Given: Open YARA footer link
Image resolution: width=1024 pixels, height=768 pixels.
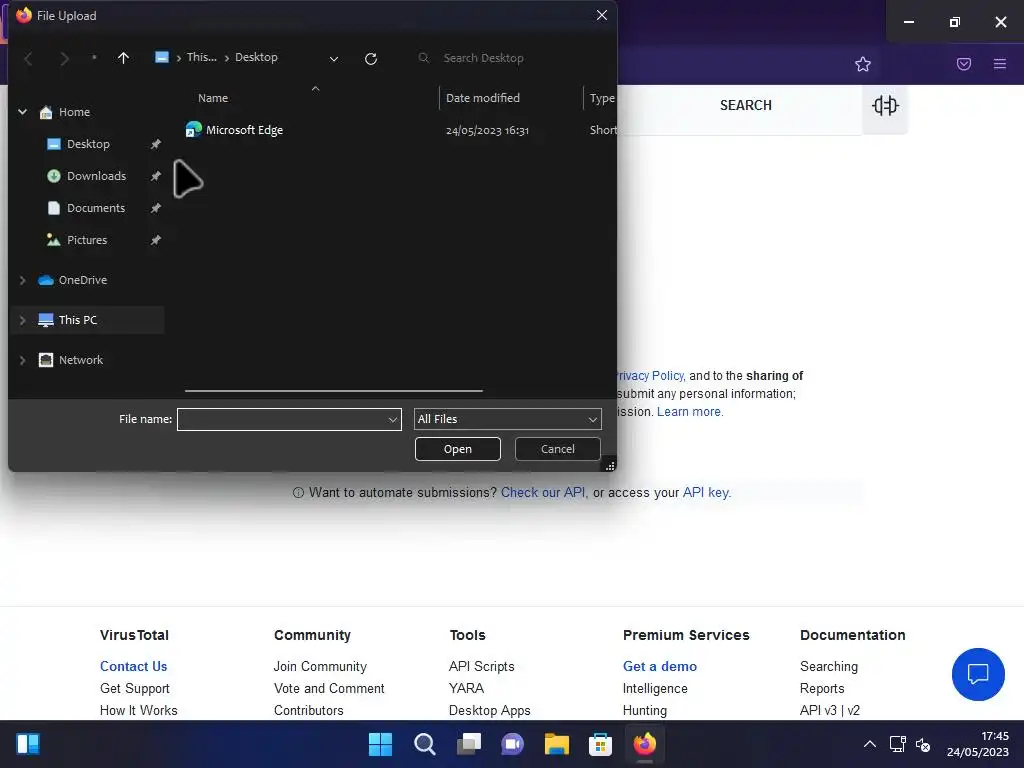Looking at the screenshot, I should pos(466,688).
